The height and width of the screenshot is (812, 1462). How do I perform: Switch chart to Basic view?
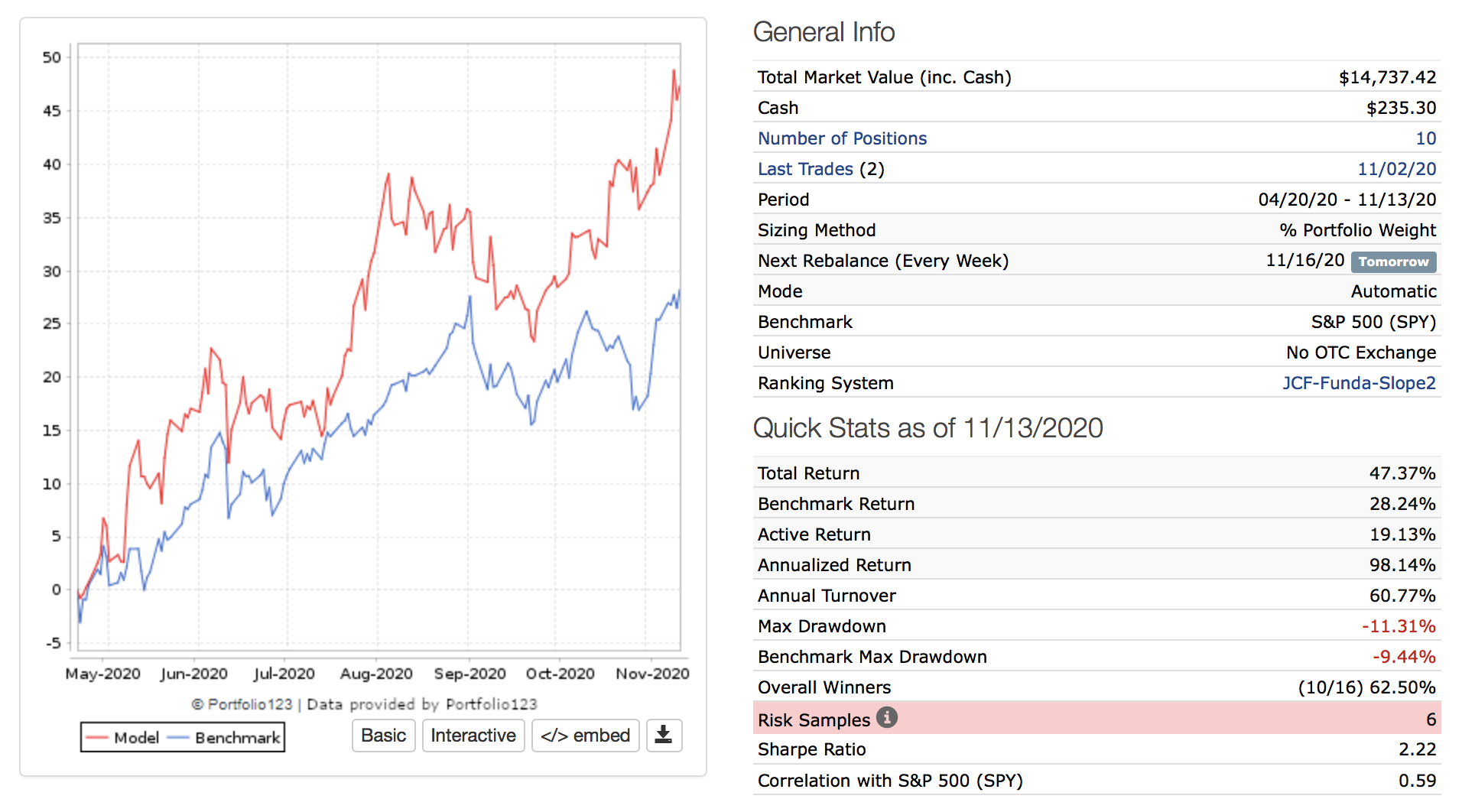[x=383, y=736]
